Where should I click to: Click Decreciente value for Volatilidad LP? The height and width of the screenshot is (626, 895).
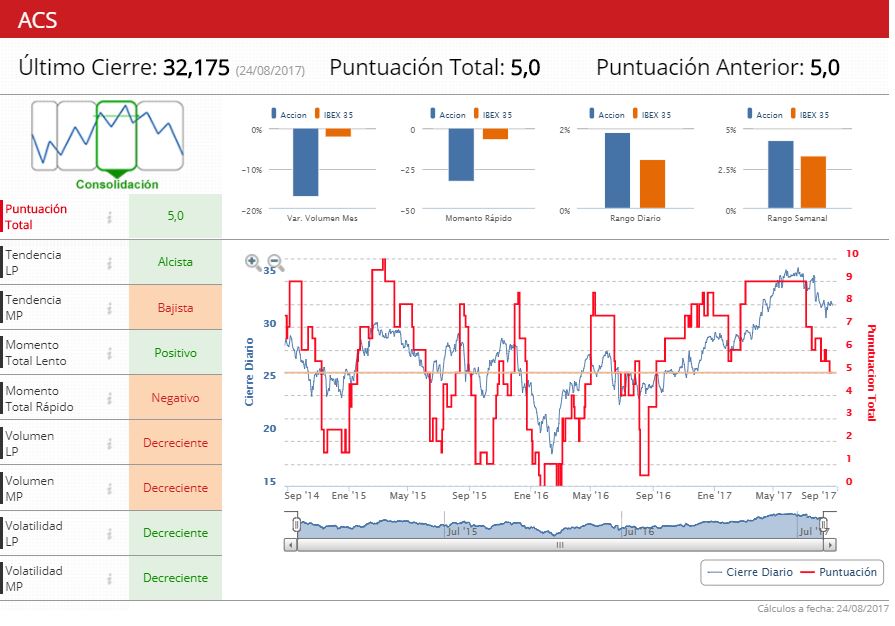175,533
